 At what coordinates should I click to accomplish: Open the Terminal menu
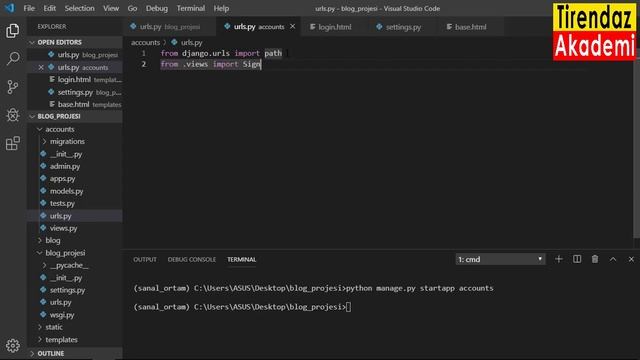[191, 8]
